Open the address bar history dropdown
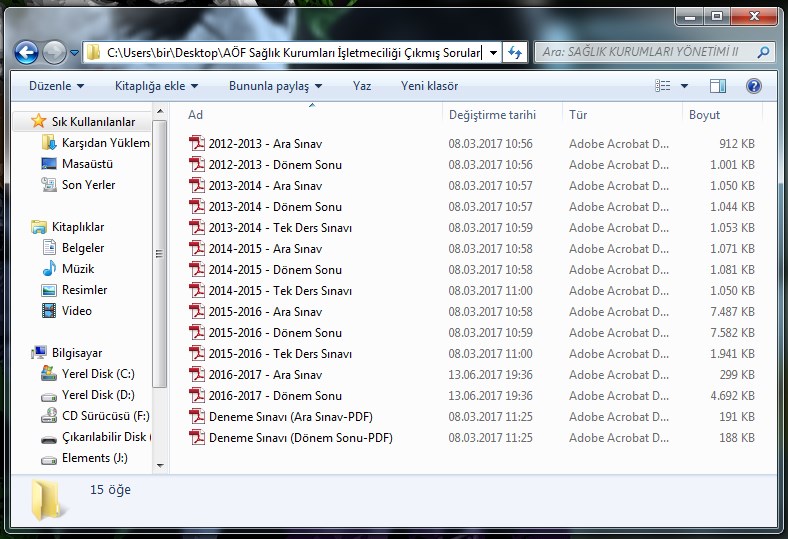The image size is (788, 539). click(494, 52)
